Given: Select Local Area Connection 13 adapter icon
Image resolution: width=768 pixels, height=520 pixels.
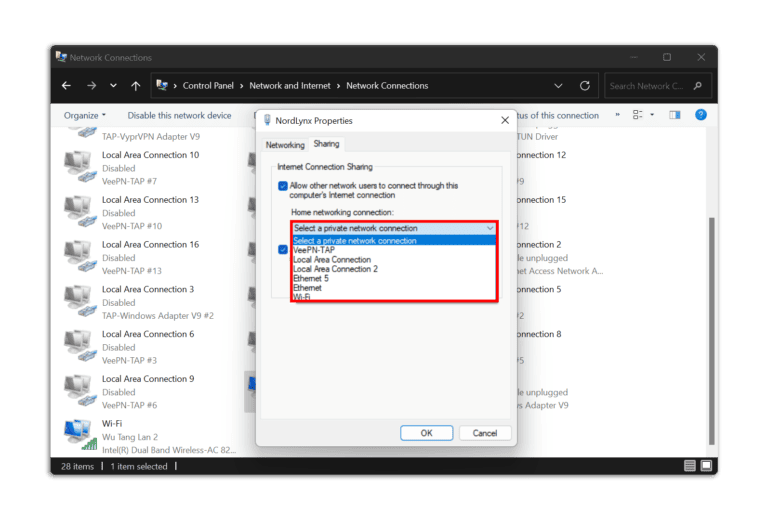Looking at the screenshot, I should 79,211.
